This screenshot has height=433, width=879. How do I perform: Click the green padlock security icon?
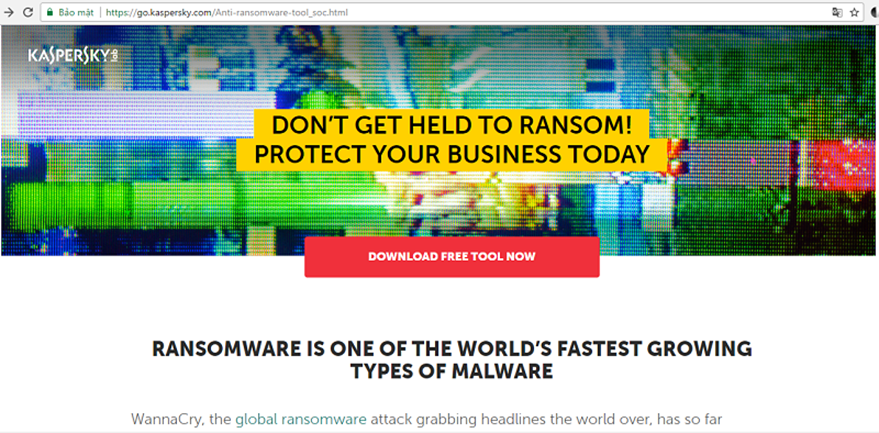[x=49, y=12]
